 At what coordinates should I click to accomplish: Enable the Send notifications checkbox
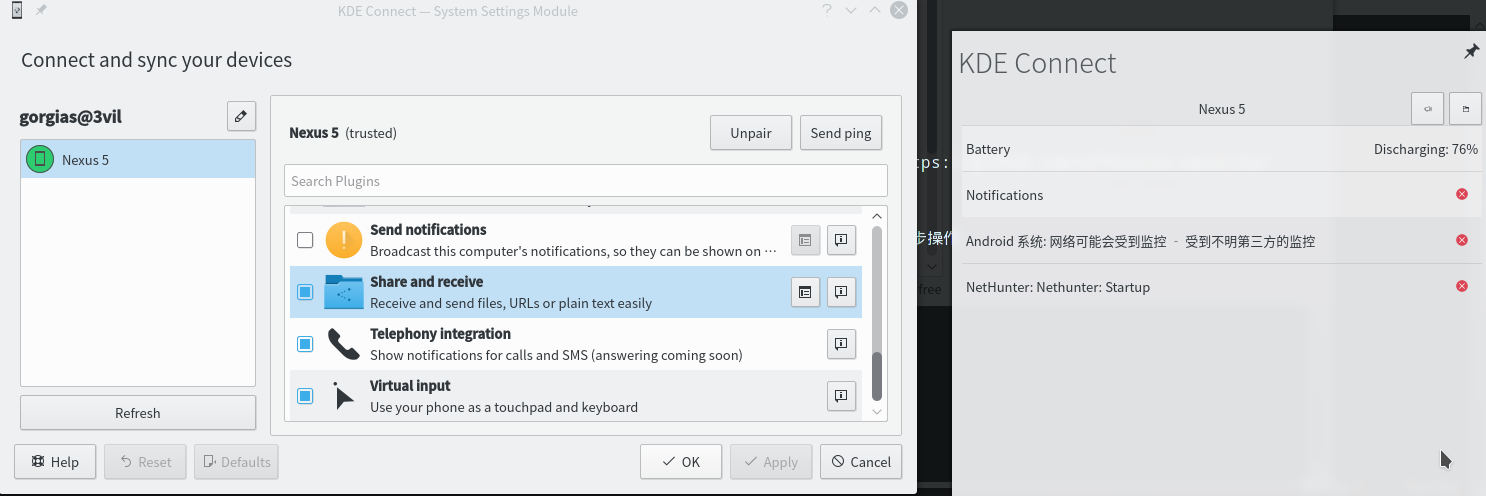305,240
